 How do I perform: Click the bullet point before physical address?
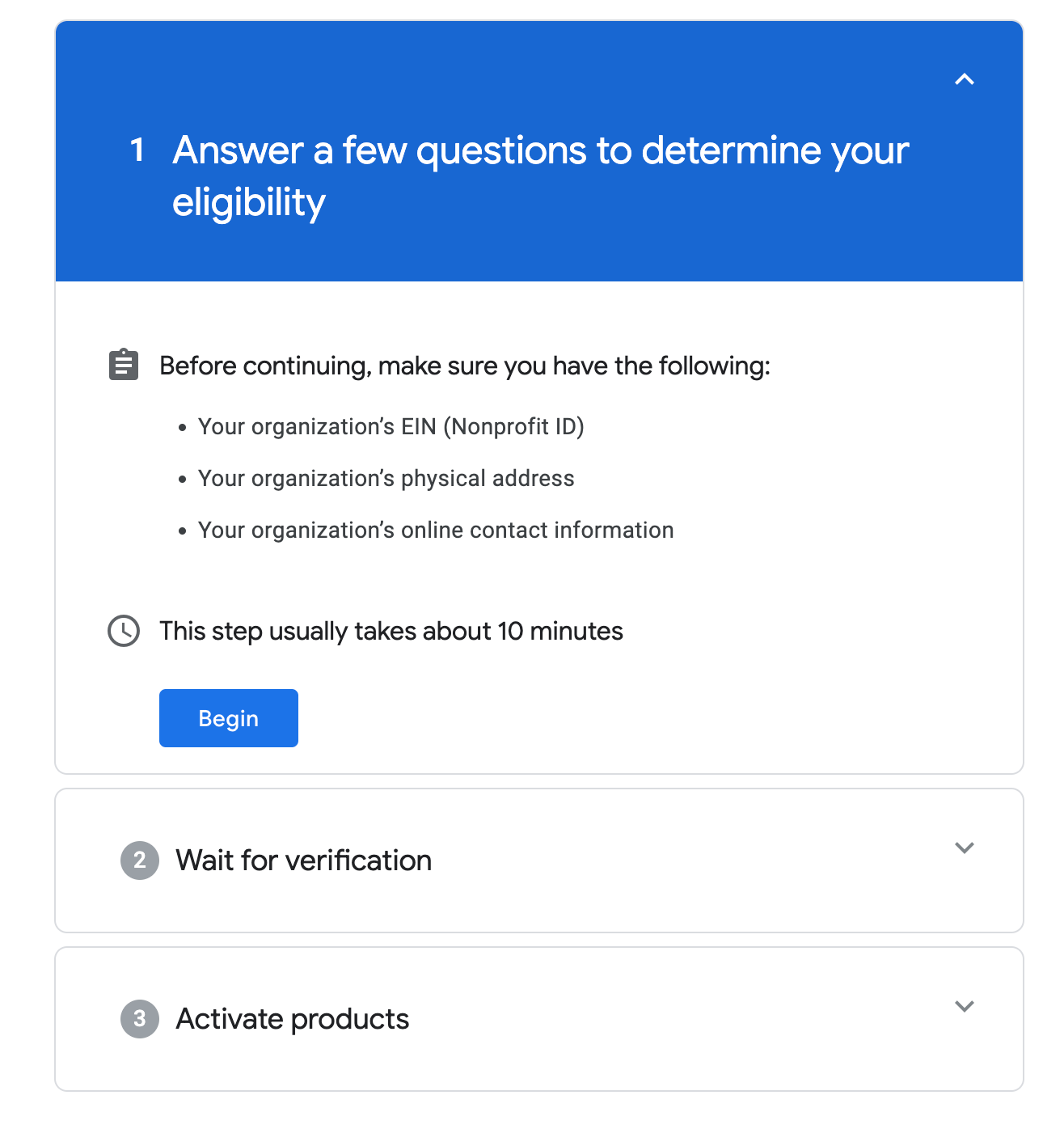(183, 479)
